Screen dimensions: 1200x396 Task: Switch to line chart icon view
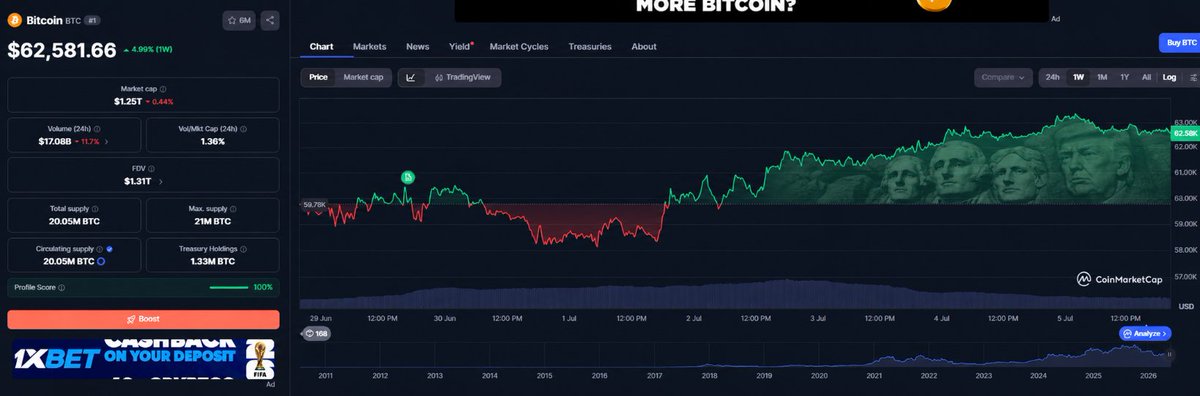click(411, 77)
